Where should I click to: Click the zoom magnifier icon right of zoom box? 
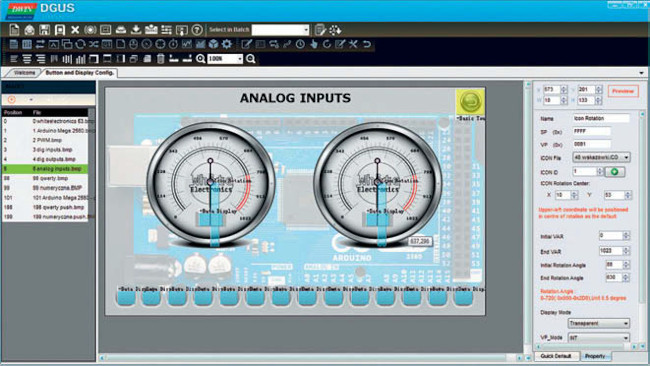[250, 59]
